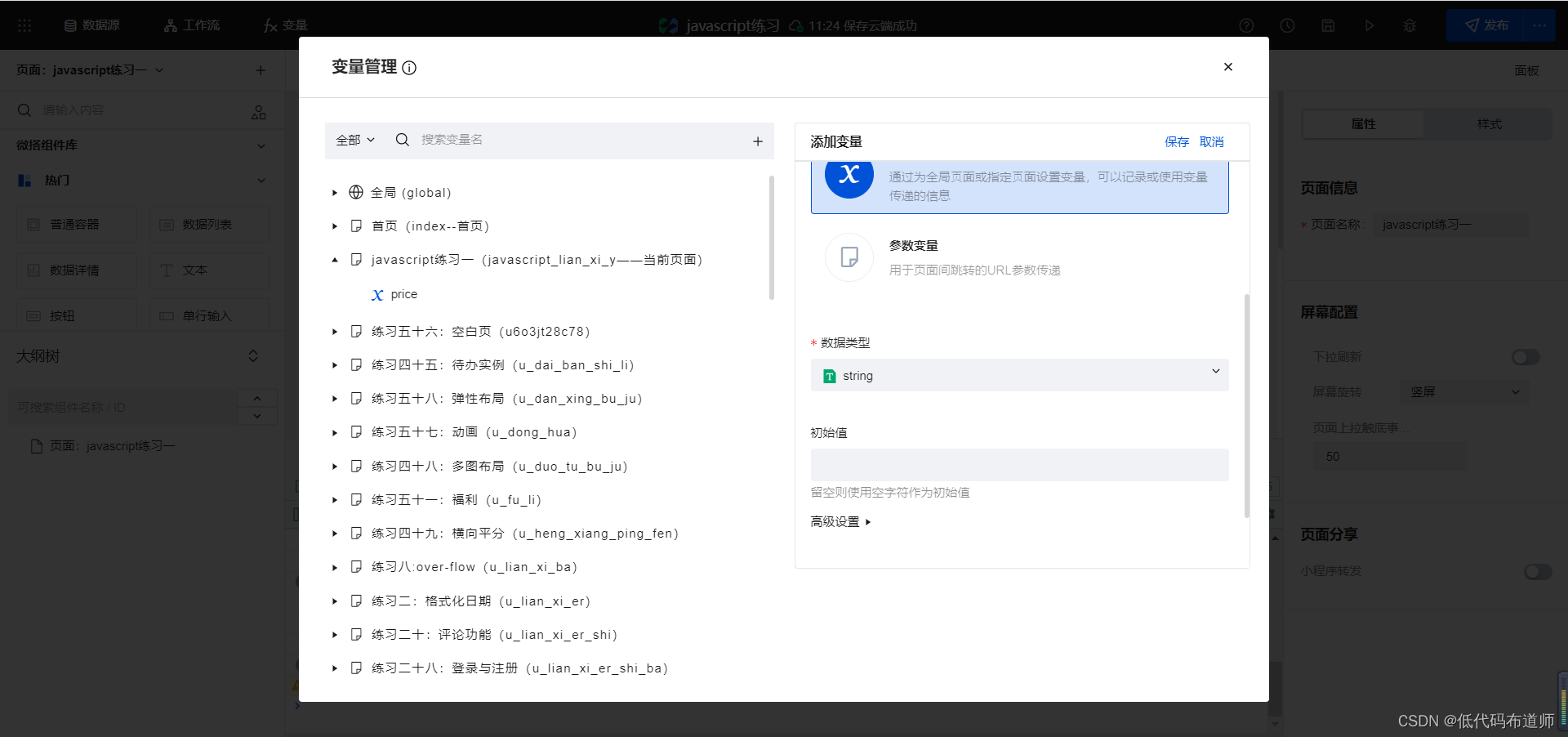1568x737 pixels.
Task: Open 变量 in top menu
Action: point(286,25)
